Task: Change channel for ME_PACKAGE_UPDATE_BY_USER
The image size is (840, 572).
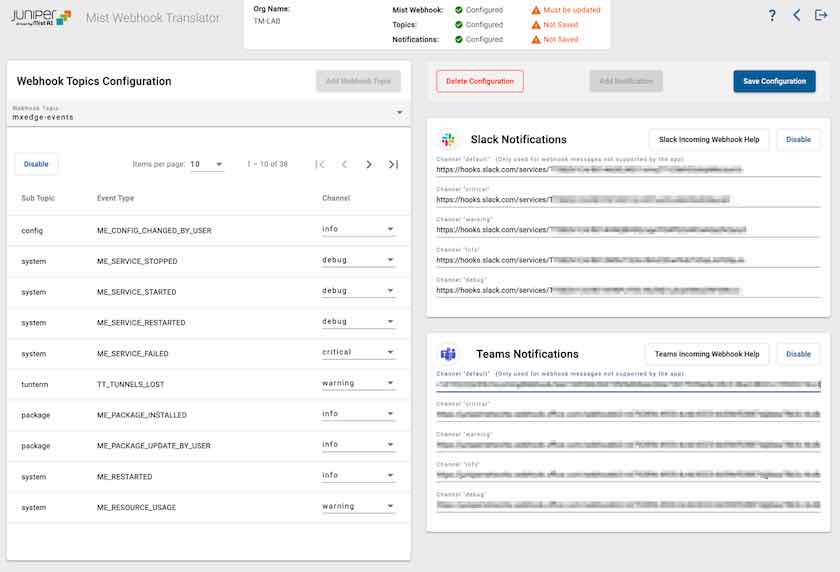Action: coord(358,445)
